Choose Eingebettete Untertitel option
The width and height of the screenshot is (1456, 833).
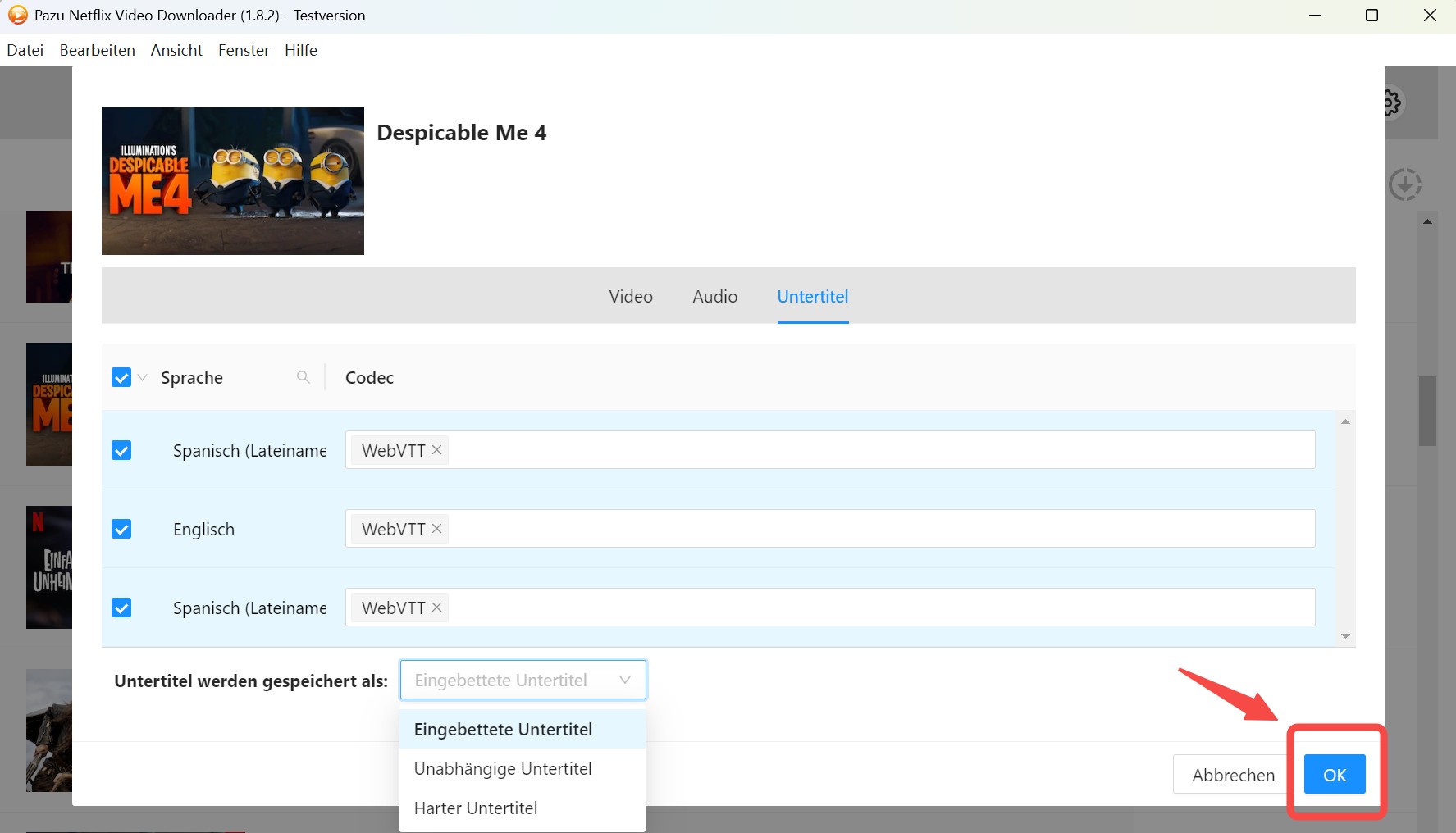pos(523,729)
